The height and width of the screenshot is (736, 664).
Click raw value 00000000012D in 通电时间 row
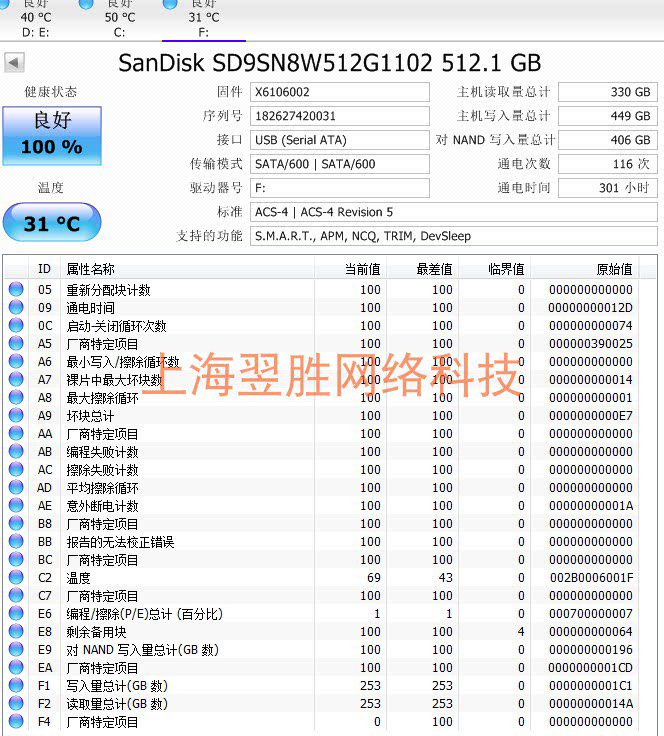[591, 308]
